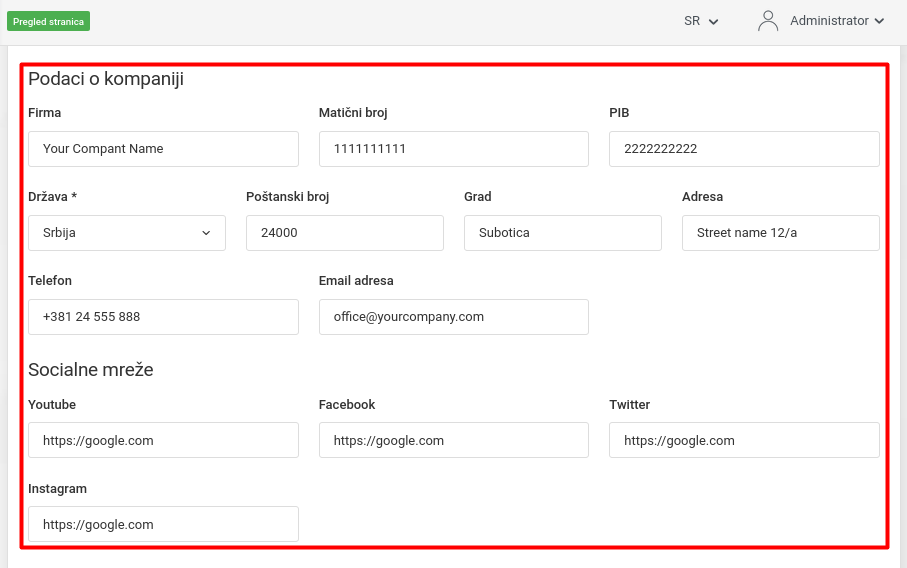Click the Država field label

point(52,197)
